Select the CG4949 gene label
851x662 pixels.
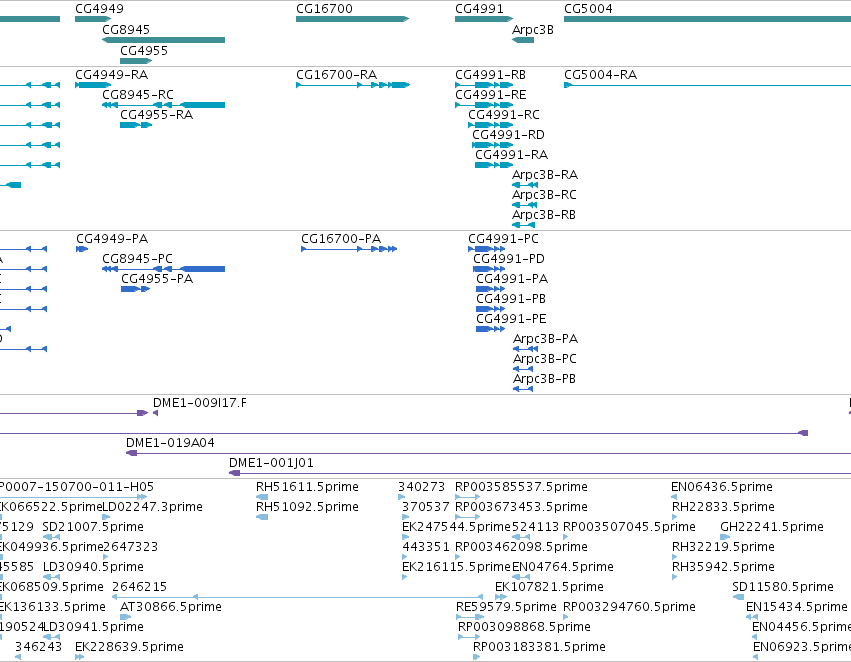(99, 9)
